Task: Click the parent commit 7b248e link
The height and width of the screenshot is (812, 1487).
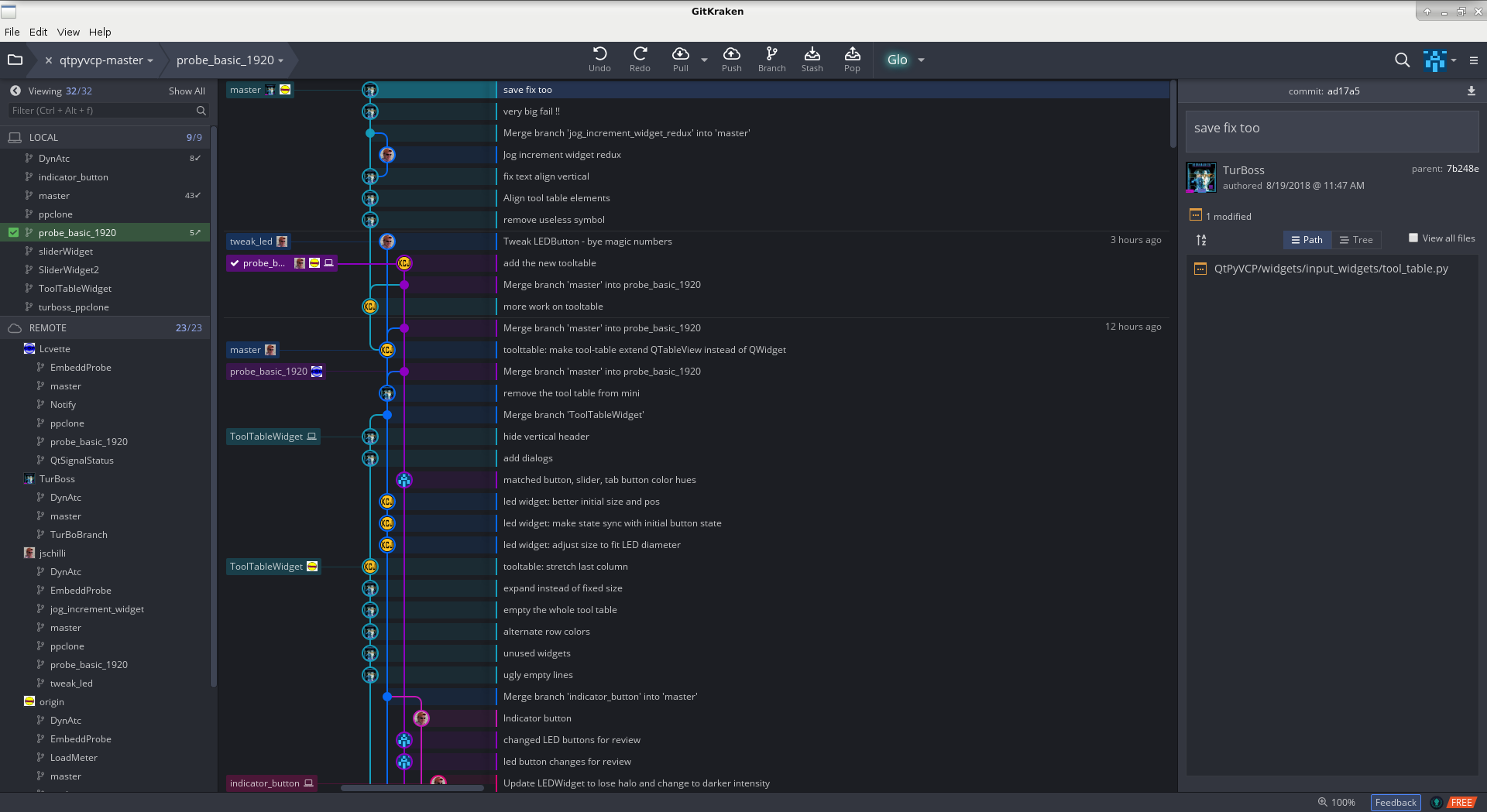Action: click(x=1462, y=169)
